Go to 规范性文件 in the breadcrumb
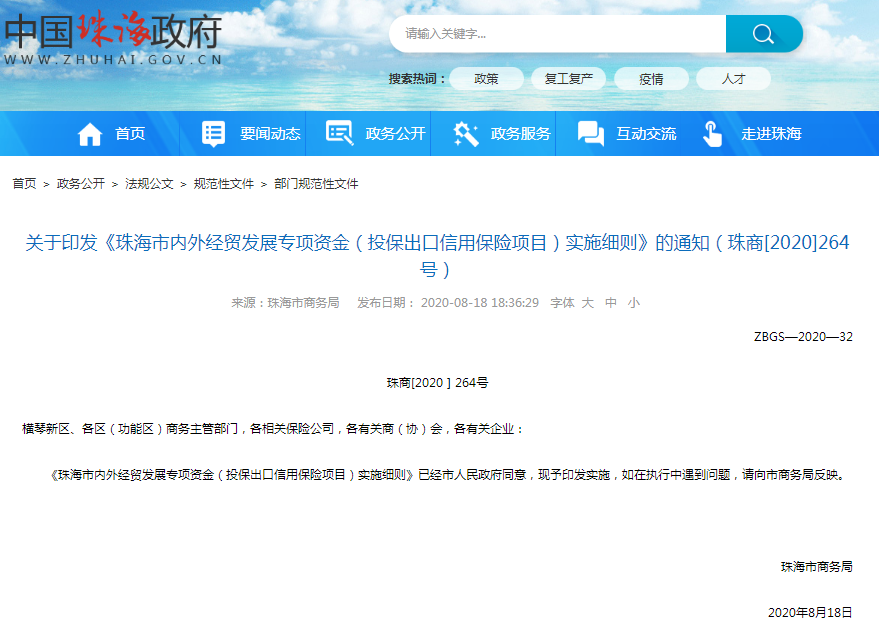Image resolution: width=879 pixels, height=631 pixels. [x=224, y=184]
